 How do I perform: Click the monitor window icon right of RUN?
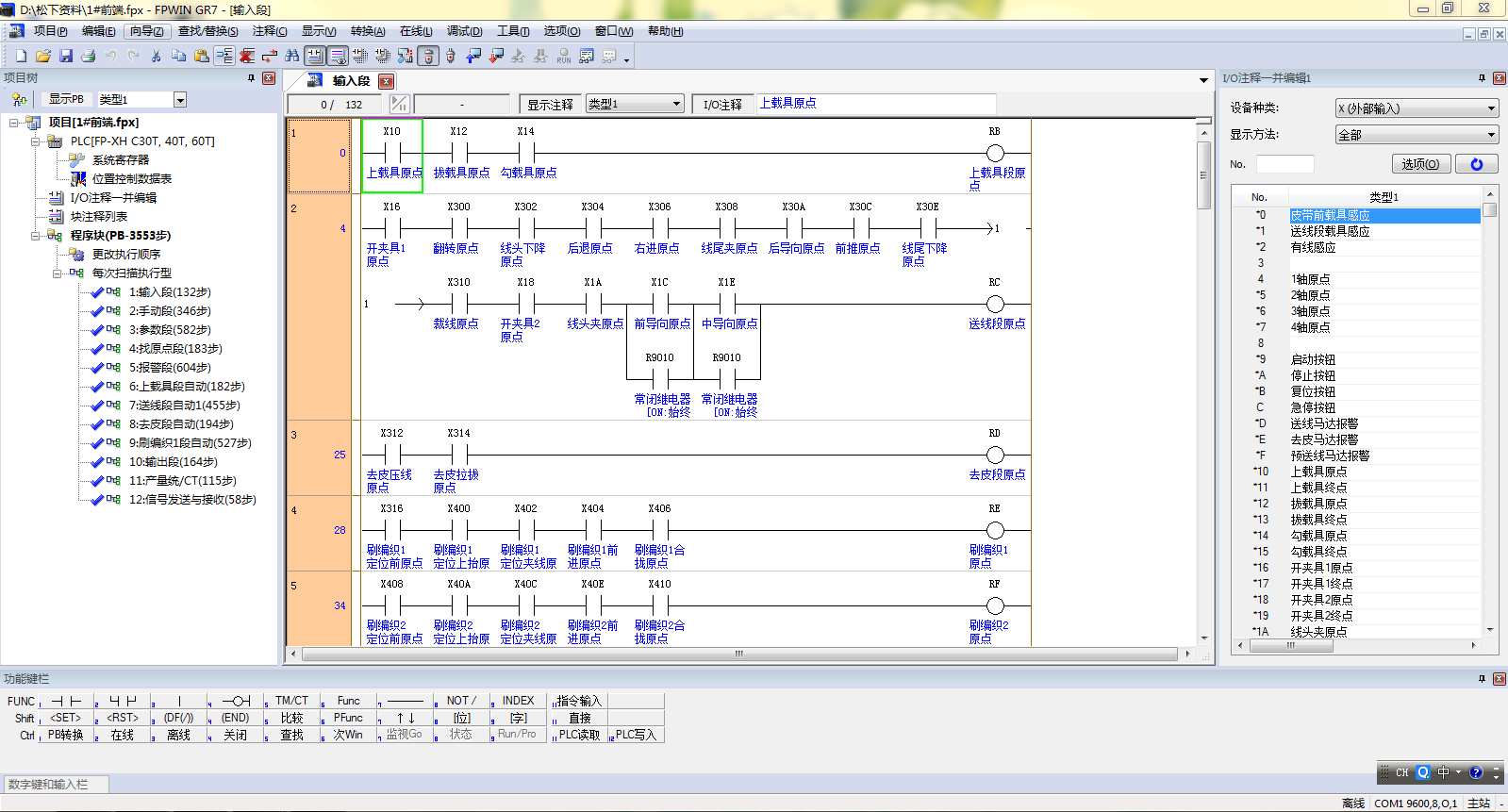click(587, 57)
